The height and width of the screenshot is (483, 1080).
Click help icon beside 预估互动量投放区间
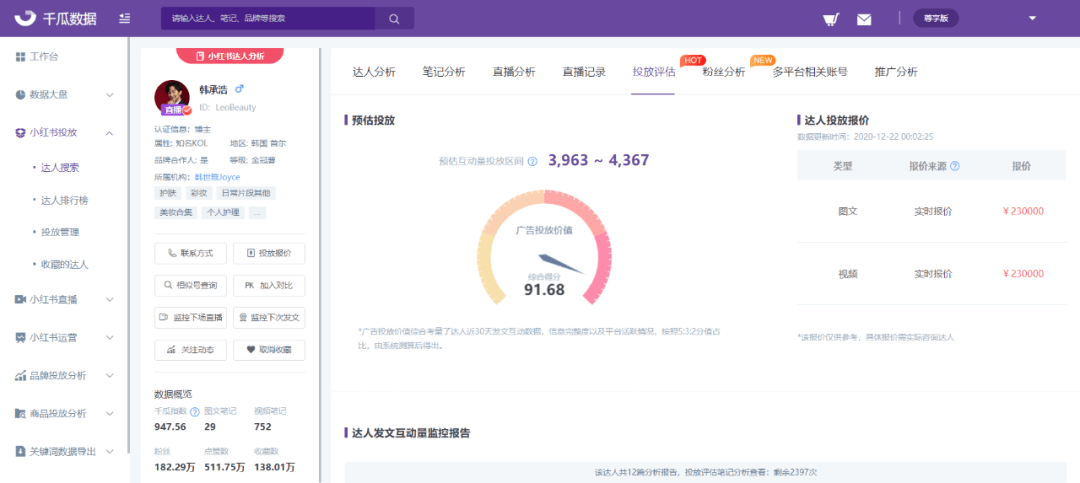tap(533, 161)
